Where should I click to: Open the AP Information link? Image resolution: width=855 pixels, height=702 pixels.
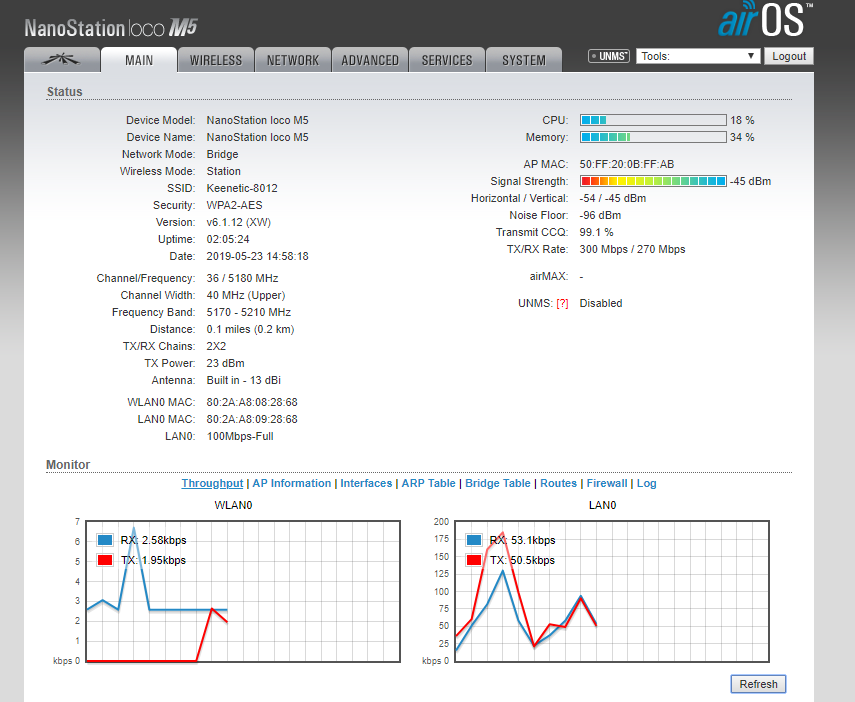point(292,483)
